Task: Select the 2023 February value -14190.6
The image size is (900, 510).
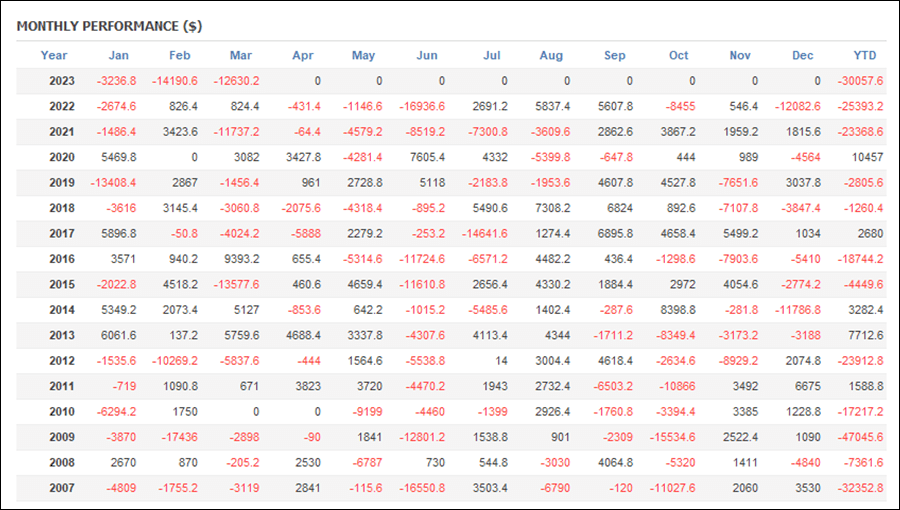Action: (174, 81)
